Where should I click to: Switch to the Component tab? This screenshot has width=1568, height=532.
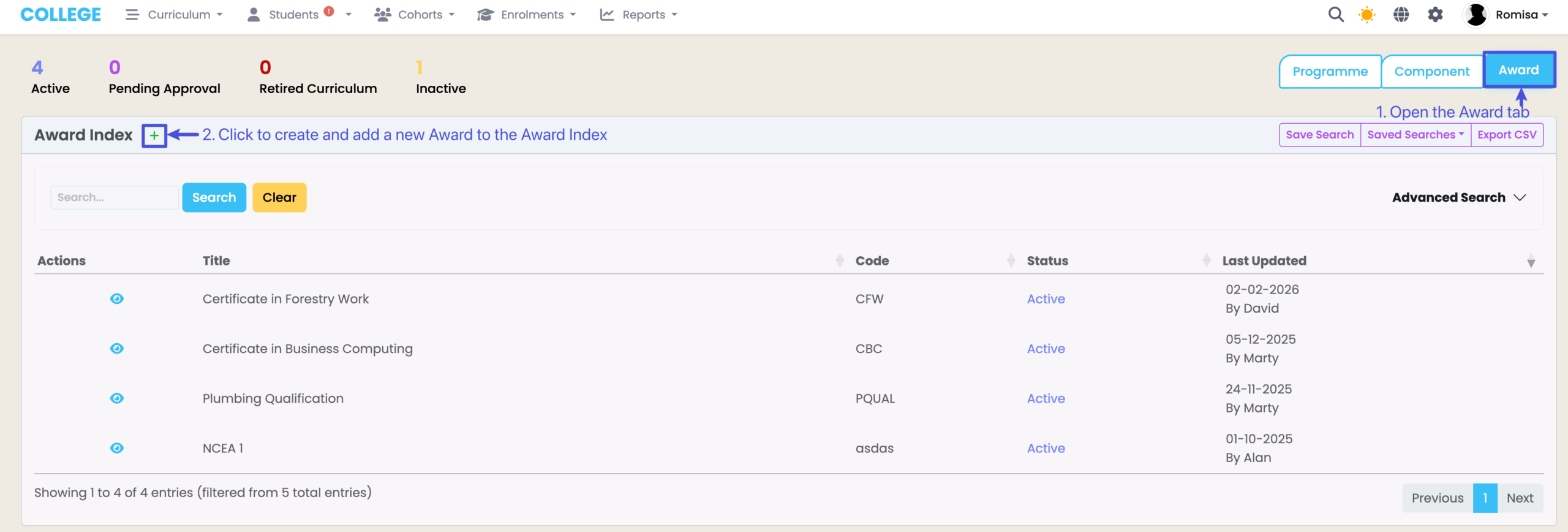point(1431,72)
